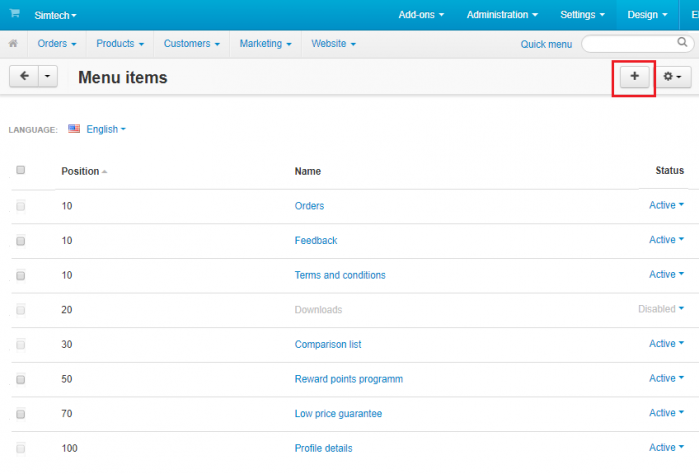The image size is (700, 474).
Task: Open the Feedback menu item
Action: point(316,241)
